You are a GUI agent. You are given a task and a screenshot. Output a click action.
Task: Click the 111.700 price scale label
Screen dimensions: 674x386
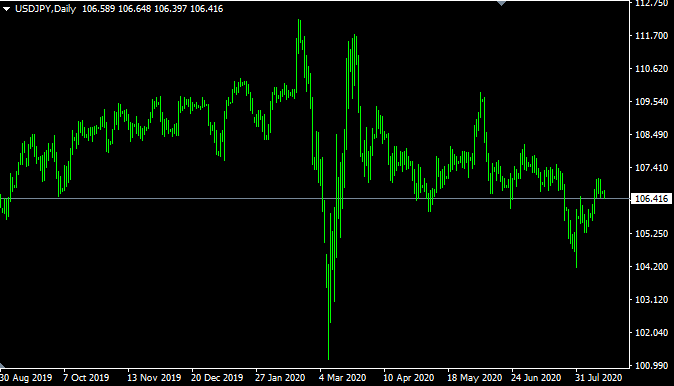[652, 36]
